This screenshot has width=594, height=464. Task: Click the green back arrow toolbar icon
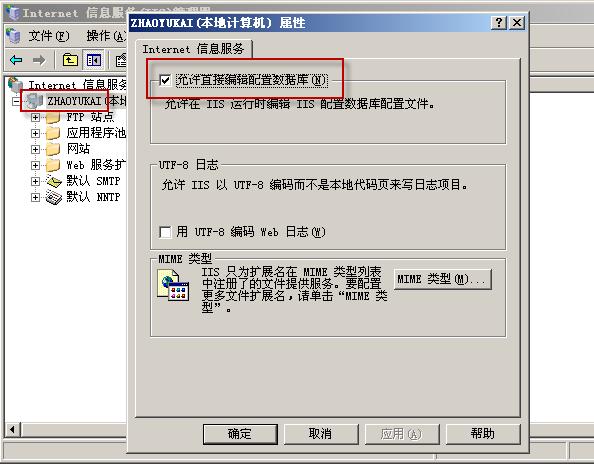16,60
